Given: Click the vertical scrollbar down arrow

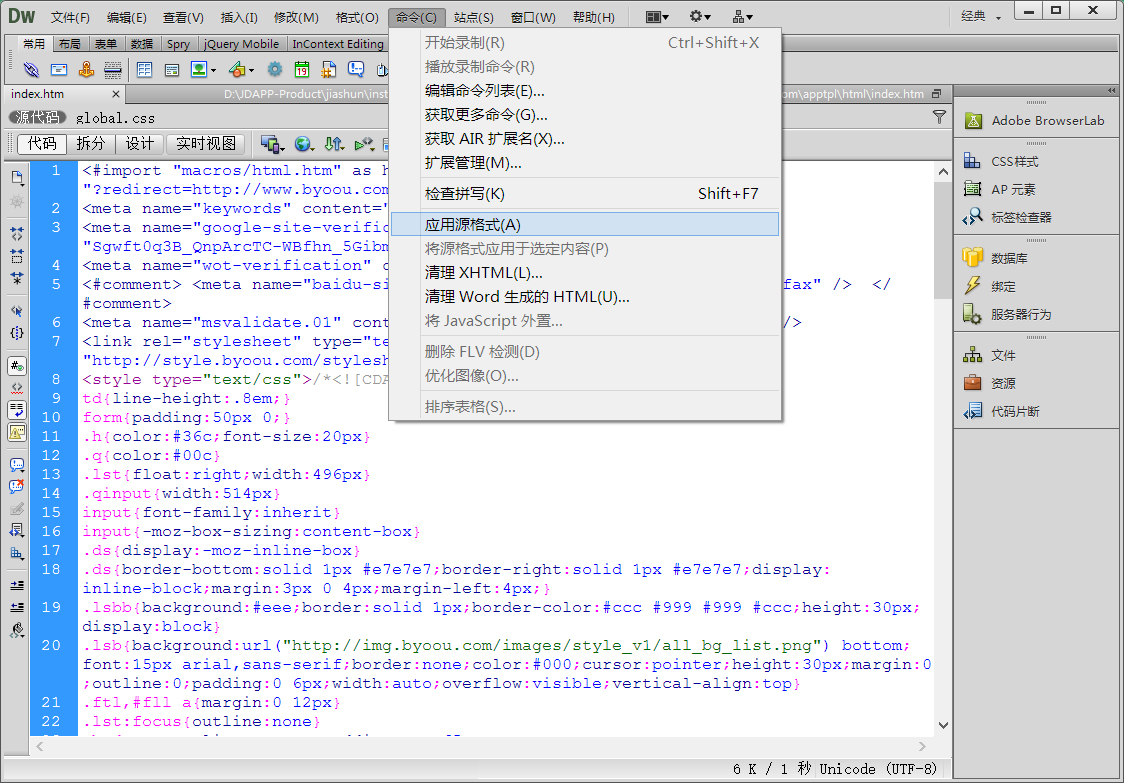Looking at the screenshot, I should tap(942, 725).
